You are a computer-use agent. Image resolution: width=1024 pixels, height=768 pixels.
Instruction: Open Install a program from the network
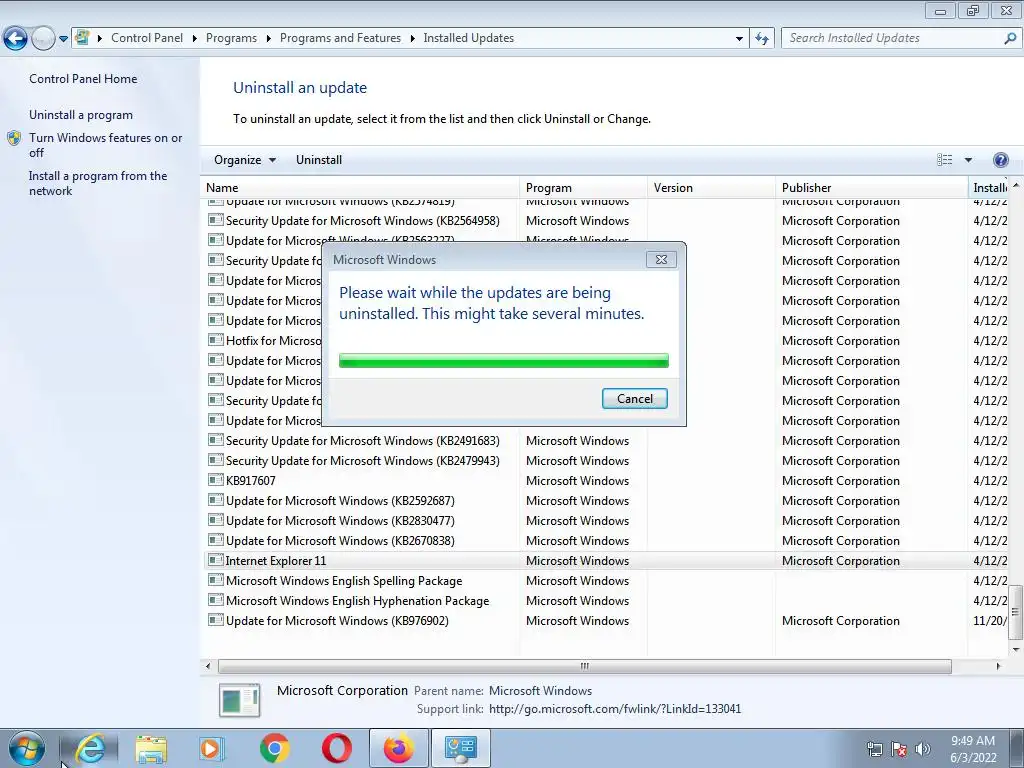point(98,184)
